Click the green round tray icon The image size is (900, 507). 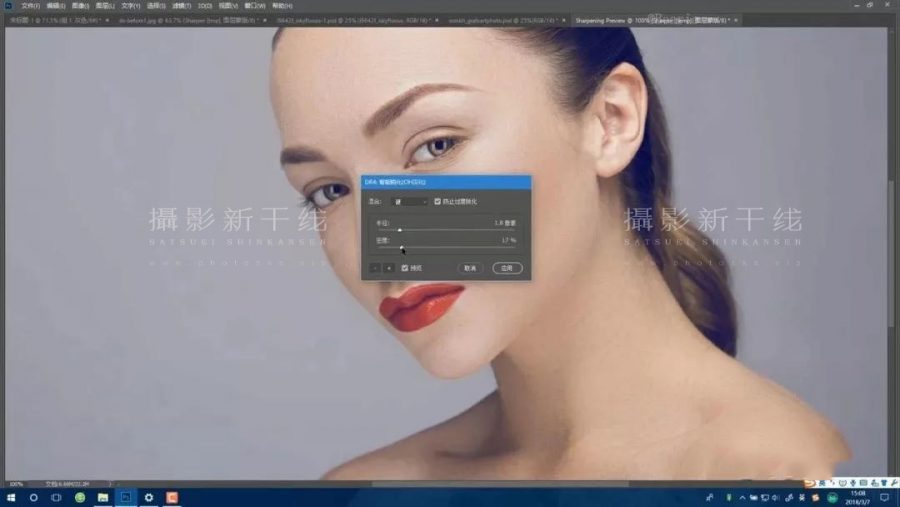tap(832, 497)
